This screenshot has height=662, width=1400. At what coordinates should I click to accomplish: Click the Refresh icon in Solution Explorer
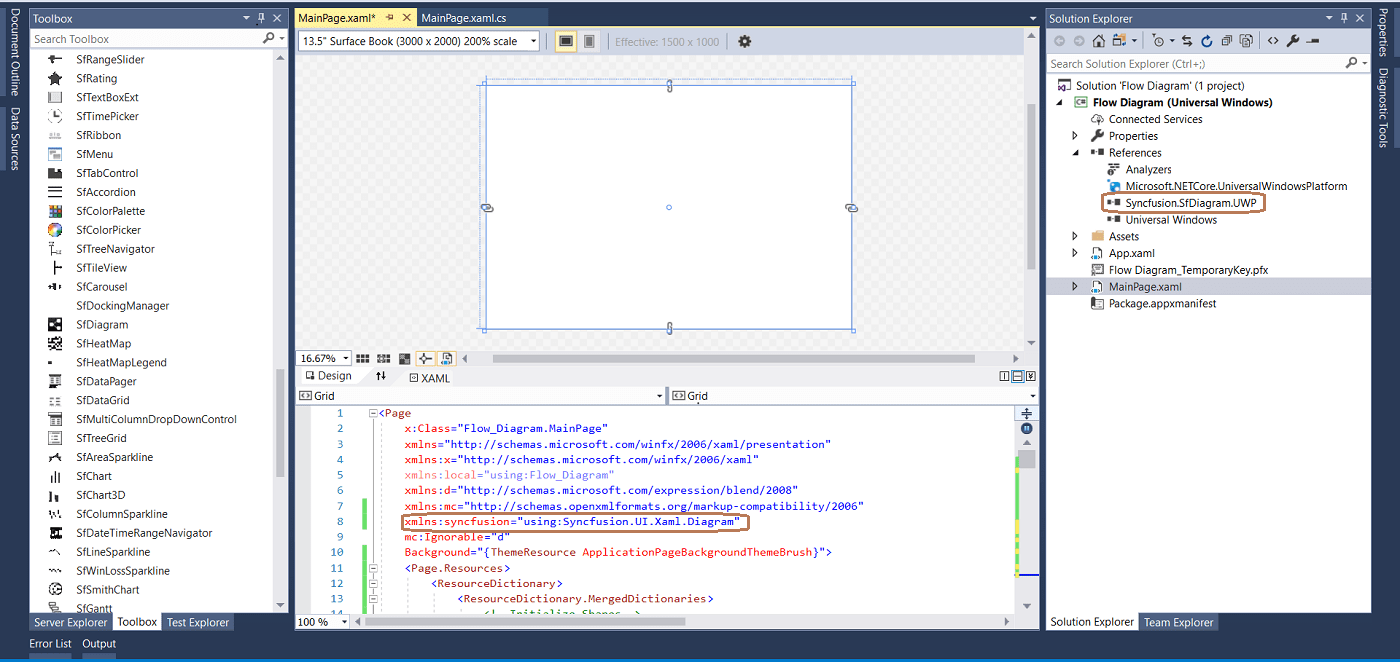coord(1206,41)
